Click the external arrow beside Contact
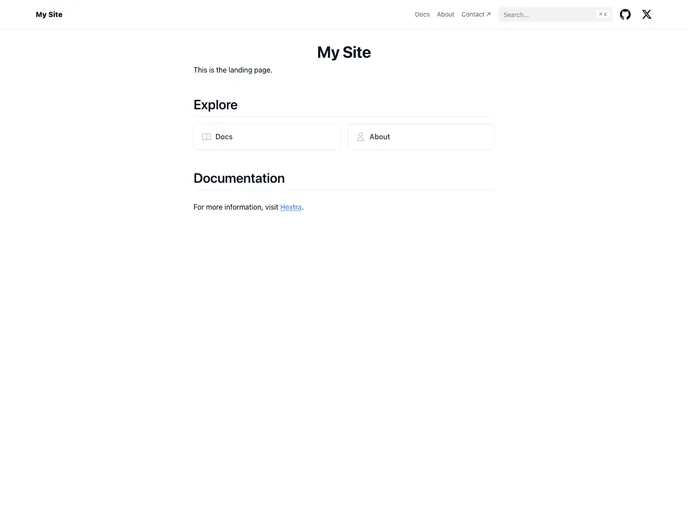Image resolution: width=688 pixels, height=512 pixels. (x=488, y=14)
